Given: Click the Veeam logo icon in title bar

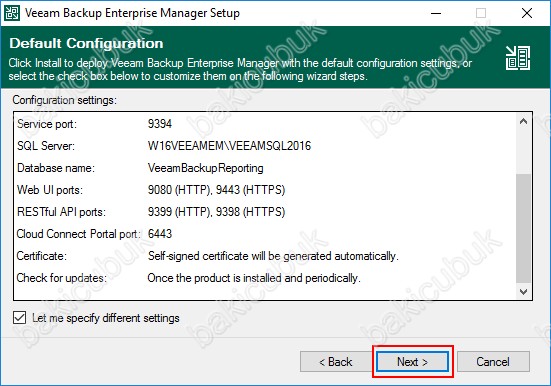Looking at the screenshot, I should click(11, 13).
